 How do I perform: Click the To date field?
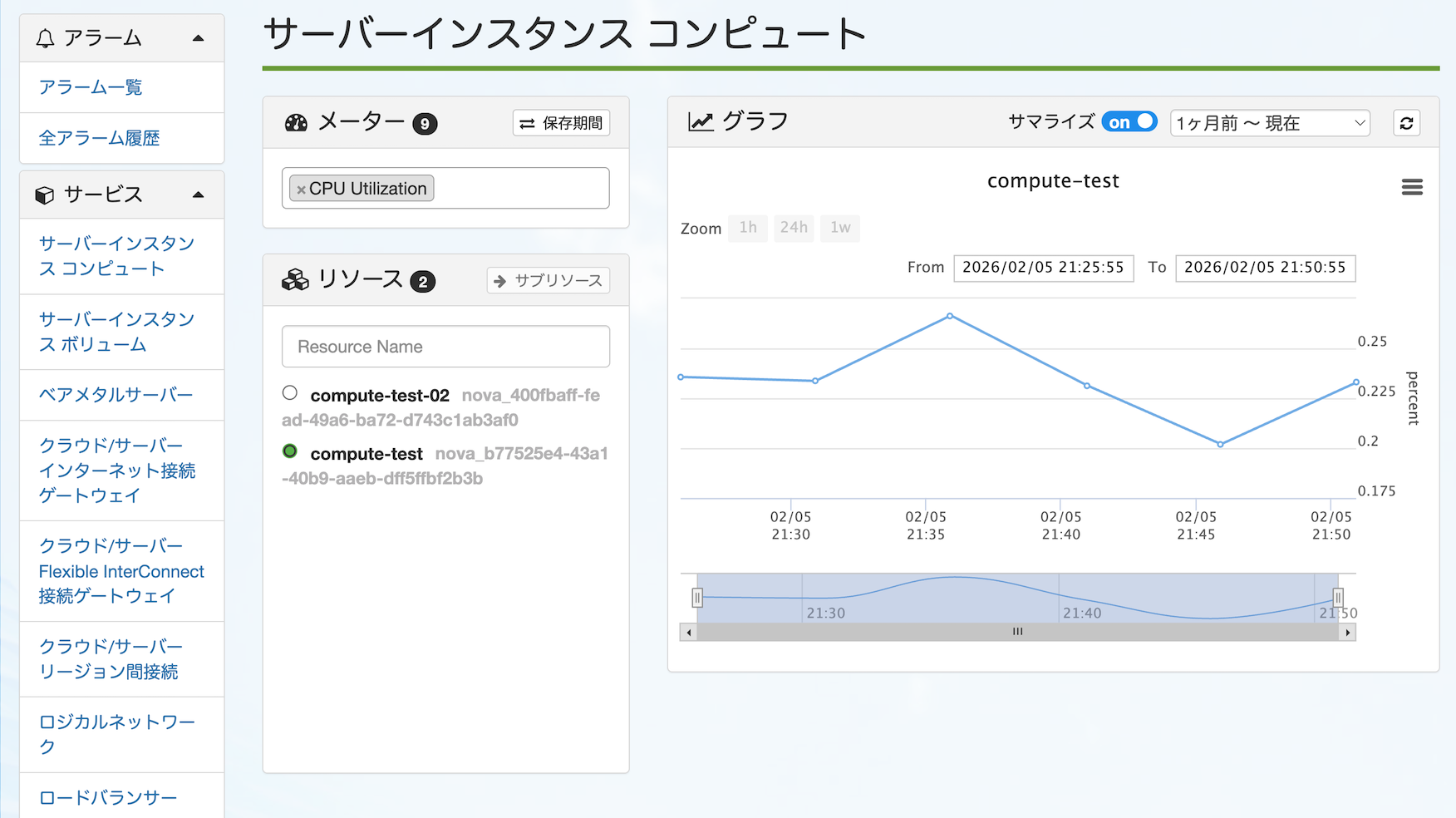tap(1265, 268)
